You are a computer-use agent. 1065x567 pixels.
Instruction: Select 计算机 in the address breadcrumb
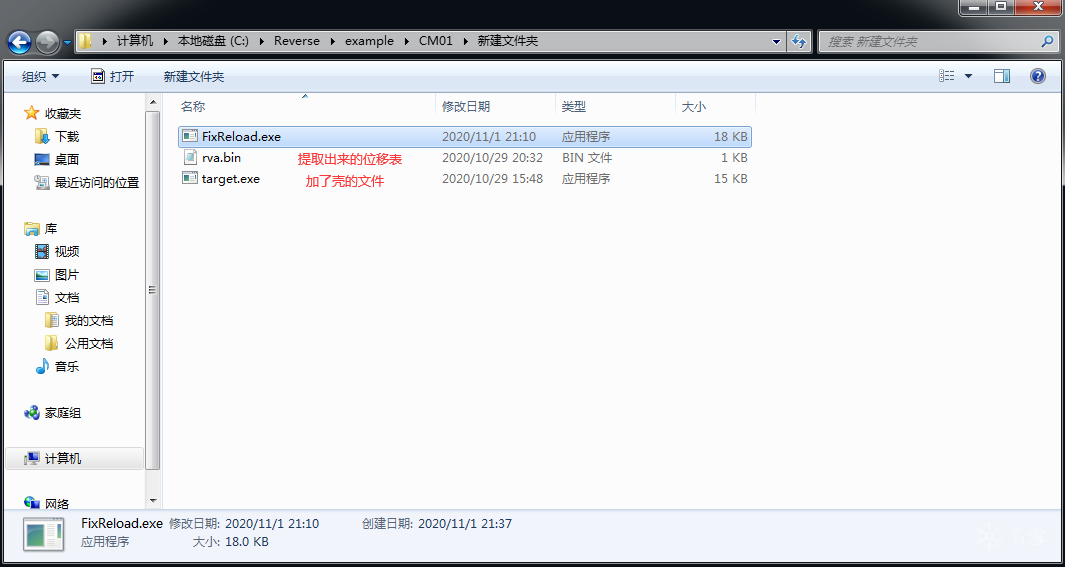(x=134, y=41)
